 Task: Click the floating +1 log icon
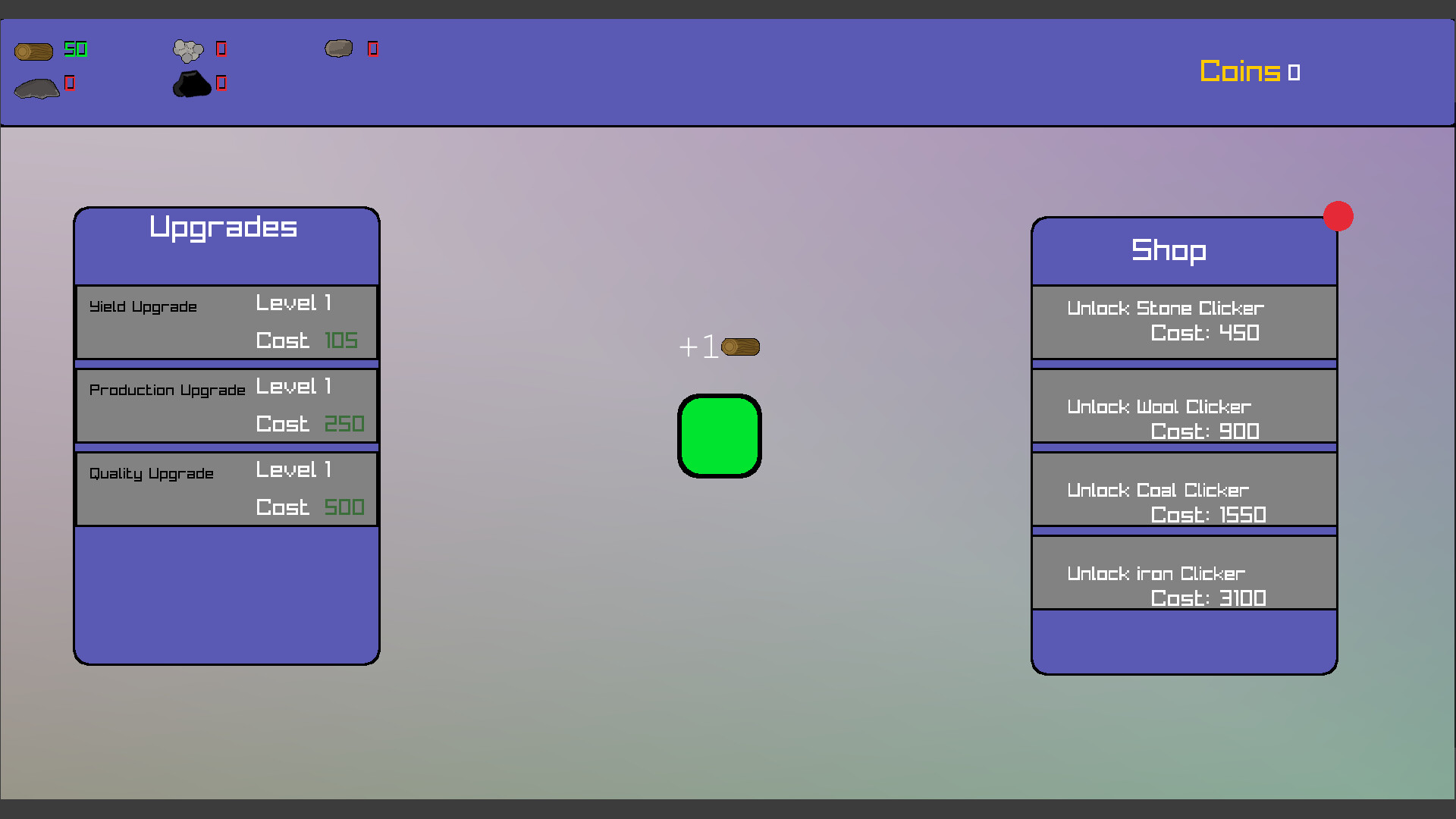[740, 347]
